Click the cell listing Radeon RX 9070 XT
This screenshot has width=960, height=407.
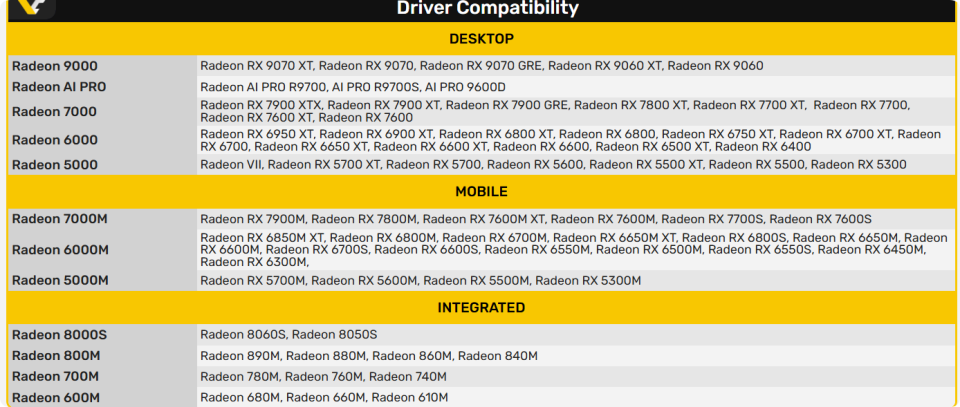[x=576, y=66]
